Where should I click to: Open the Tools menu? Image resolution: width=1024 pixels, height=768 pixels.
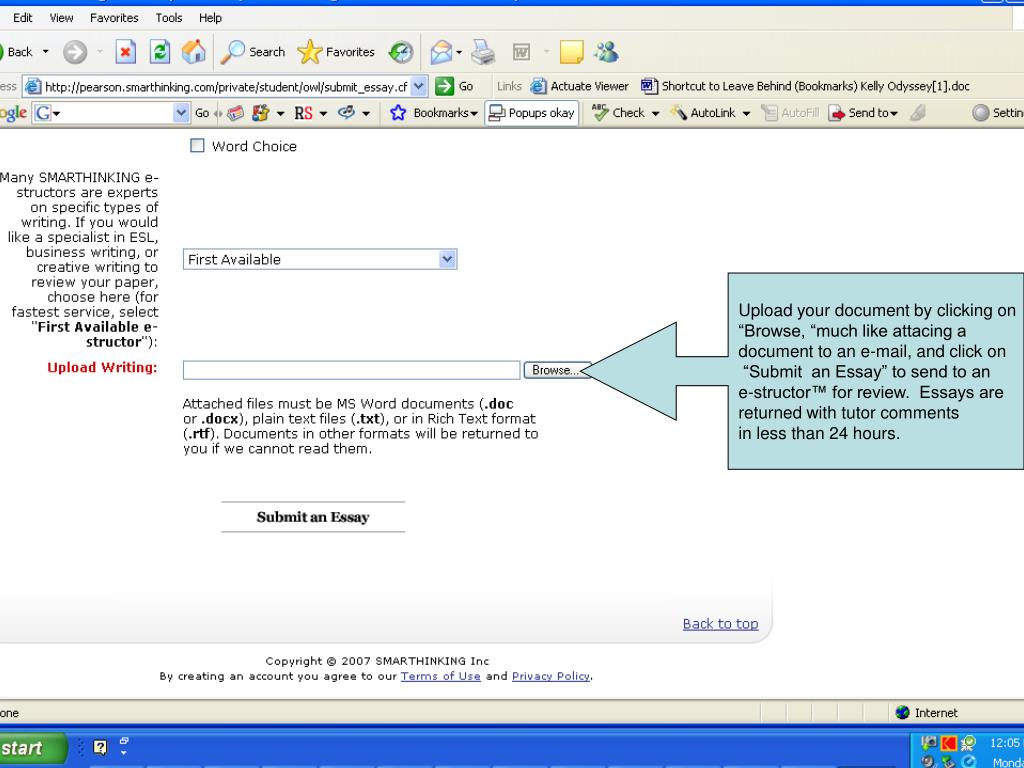pos(168,18)
